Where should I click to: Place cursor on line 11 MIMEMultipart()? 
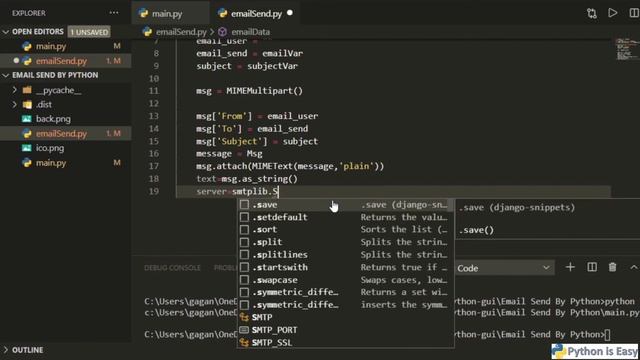[x=264, y=91]
